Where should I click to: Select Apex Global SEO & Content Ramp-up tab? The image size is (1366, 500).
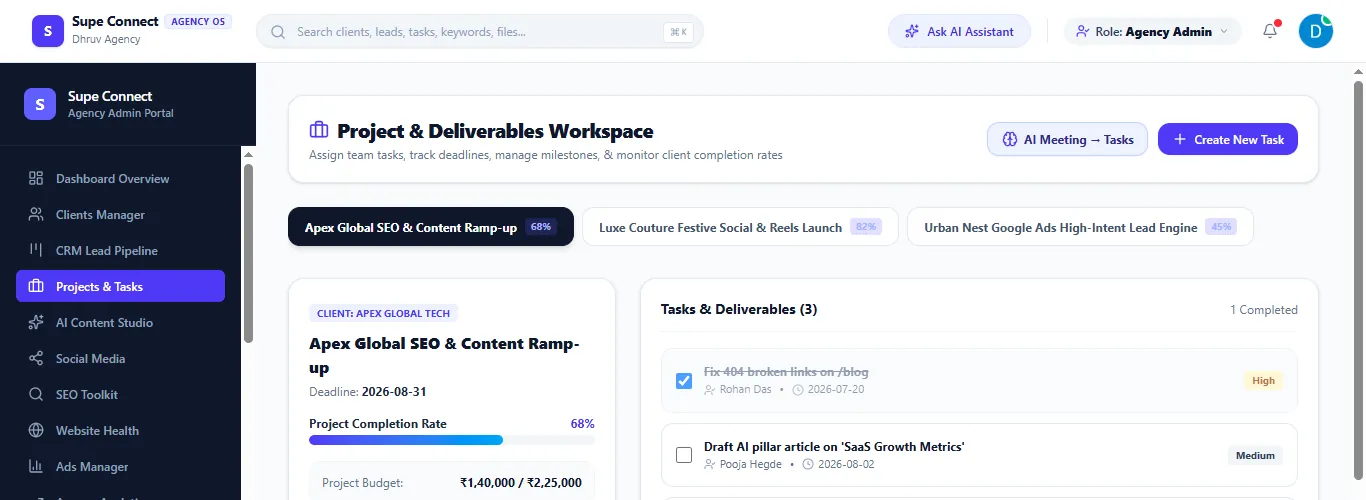(x=431, y=227)
